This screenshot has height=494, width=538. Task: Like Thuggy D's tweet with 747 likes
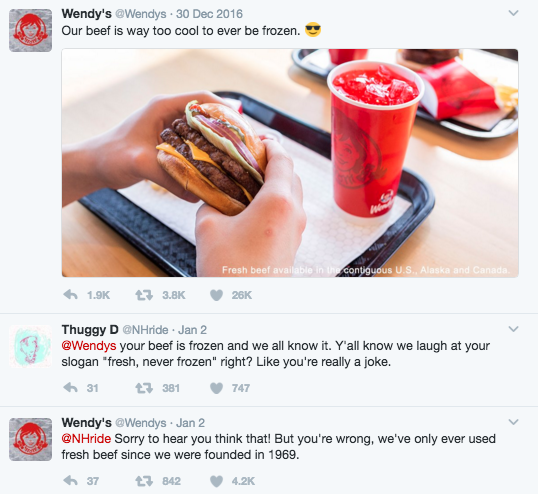click(217, 388)
